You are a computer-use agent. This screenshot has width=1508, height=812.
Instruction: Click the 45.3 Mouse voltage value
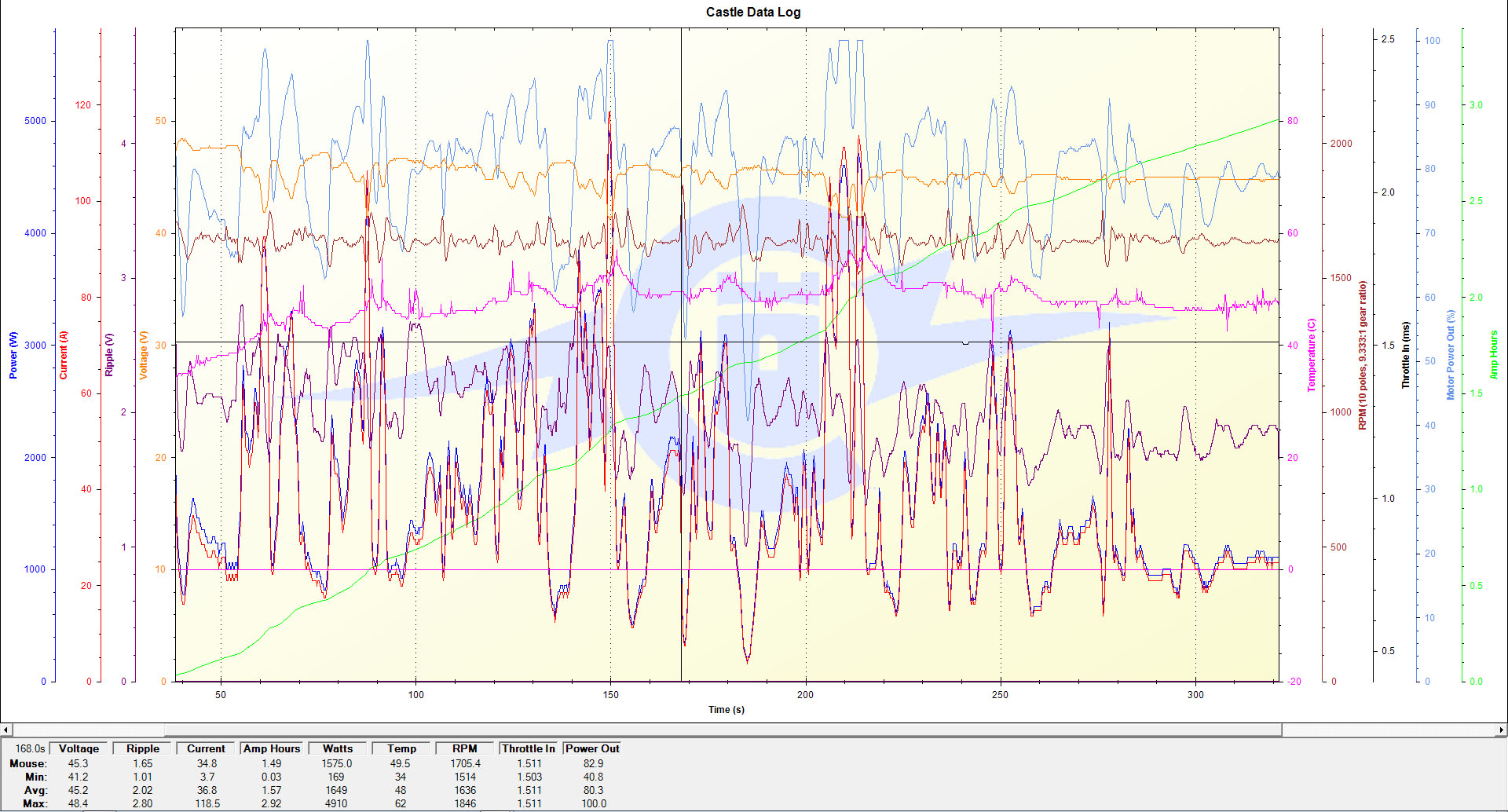(x=78, y=763)
